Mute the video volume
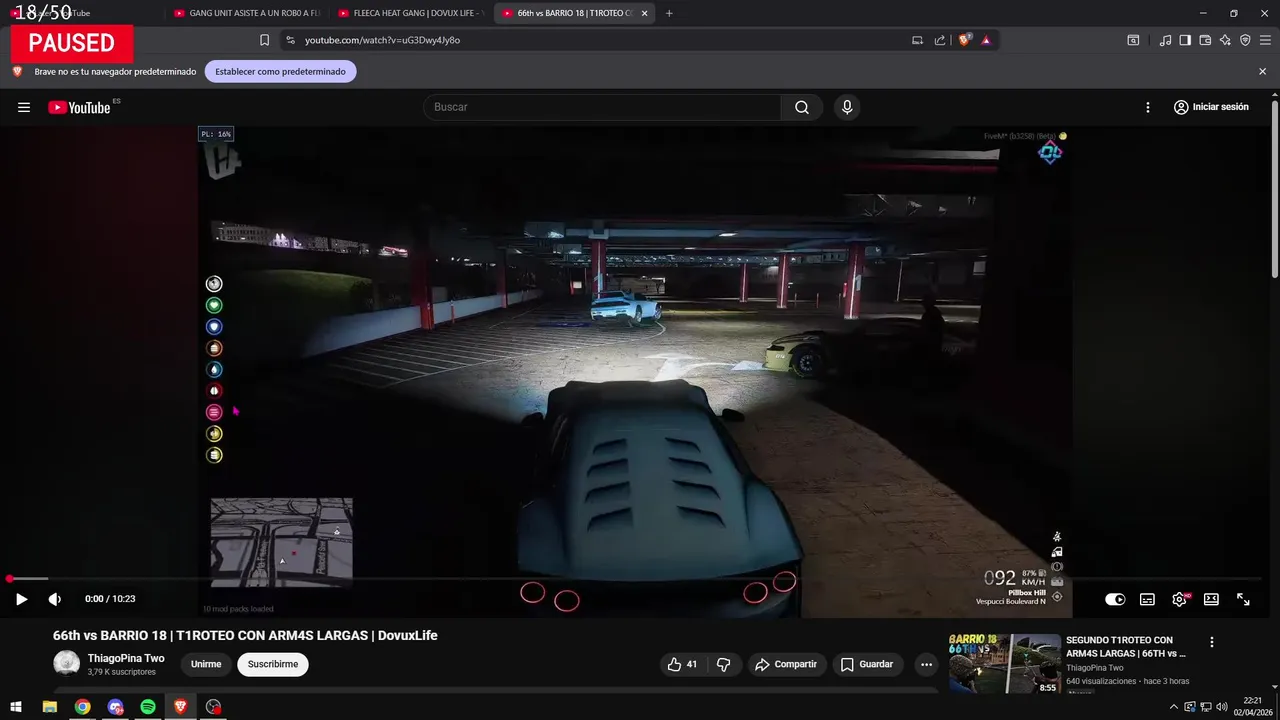1280x720 pixels. 55,599
